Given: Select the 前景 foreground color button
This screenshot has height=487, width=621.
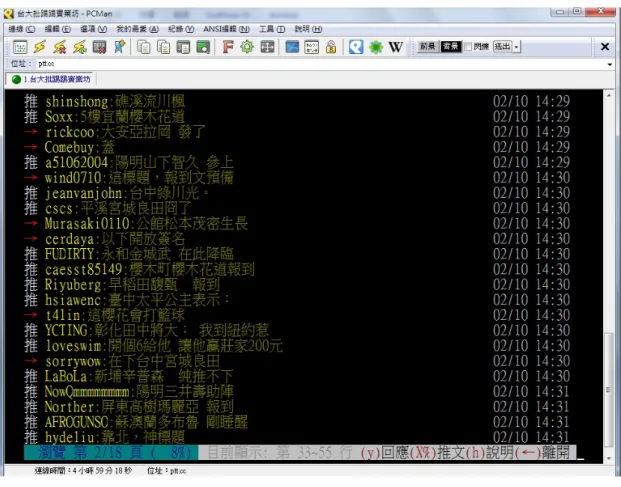Looking at the screenshot, I should [x=427, y=47].
